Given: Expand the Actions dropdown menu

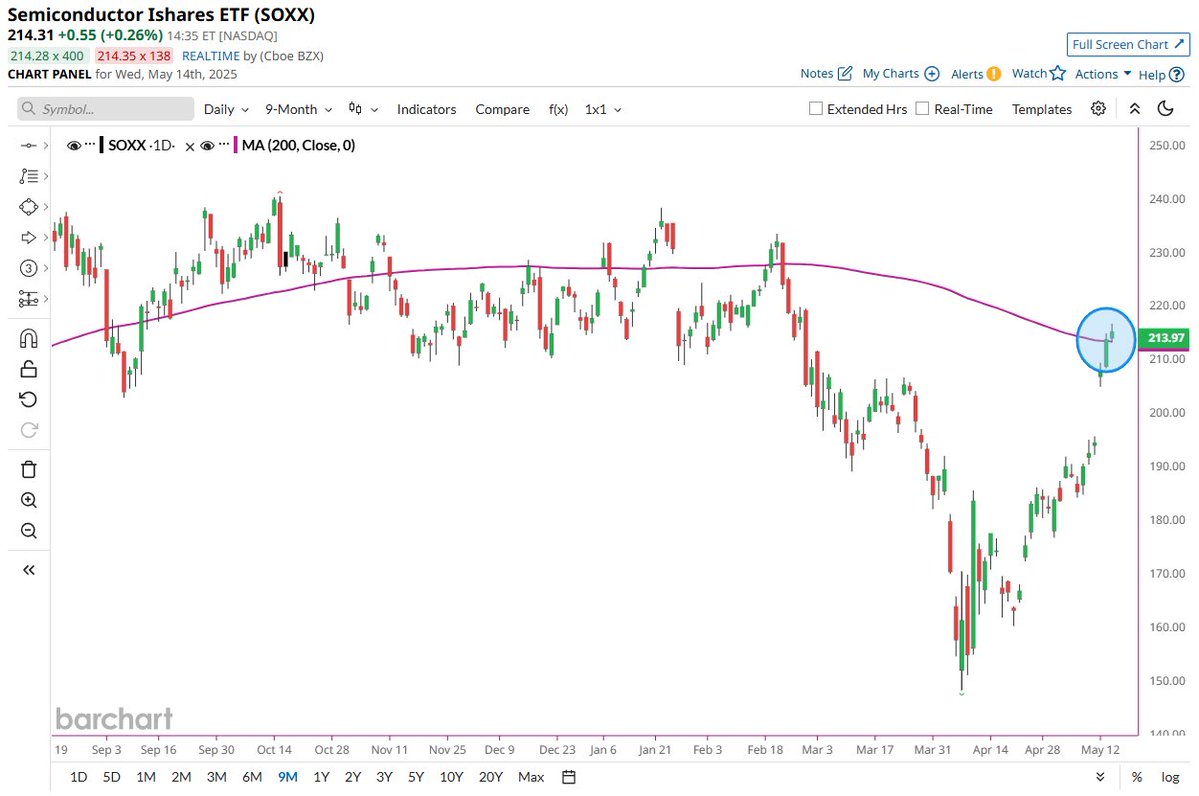Looking at the screenshot, I should pyautogui.click(x=1103, y=74).
